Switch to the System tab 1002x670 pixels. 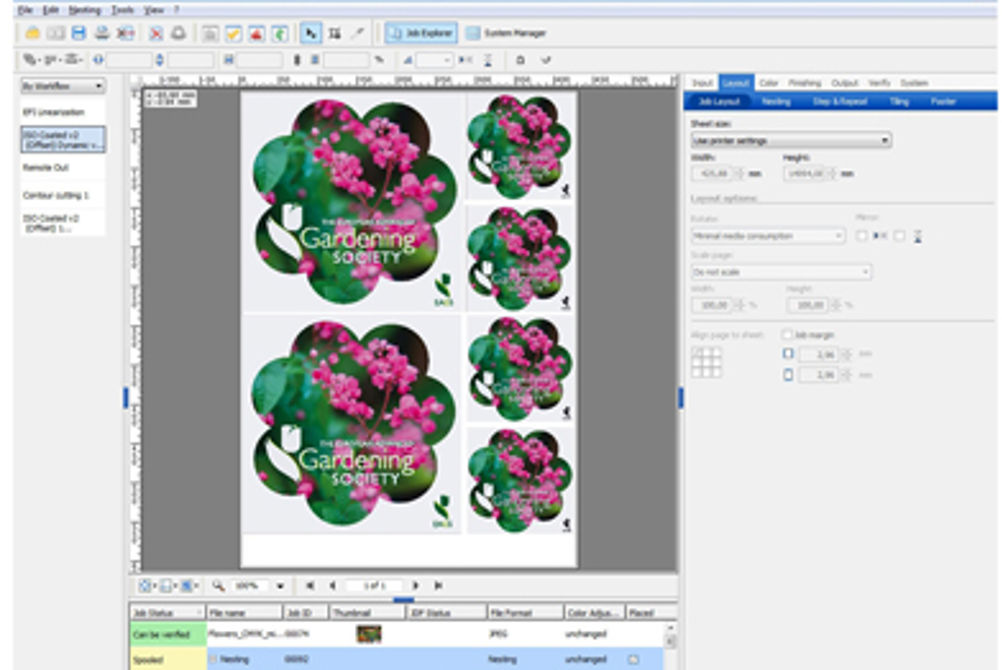[914, 82]
